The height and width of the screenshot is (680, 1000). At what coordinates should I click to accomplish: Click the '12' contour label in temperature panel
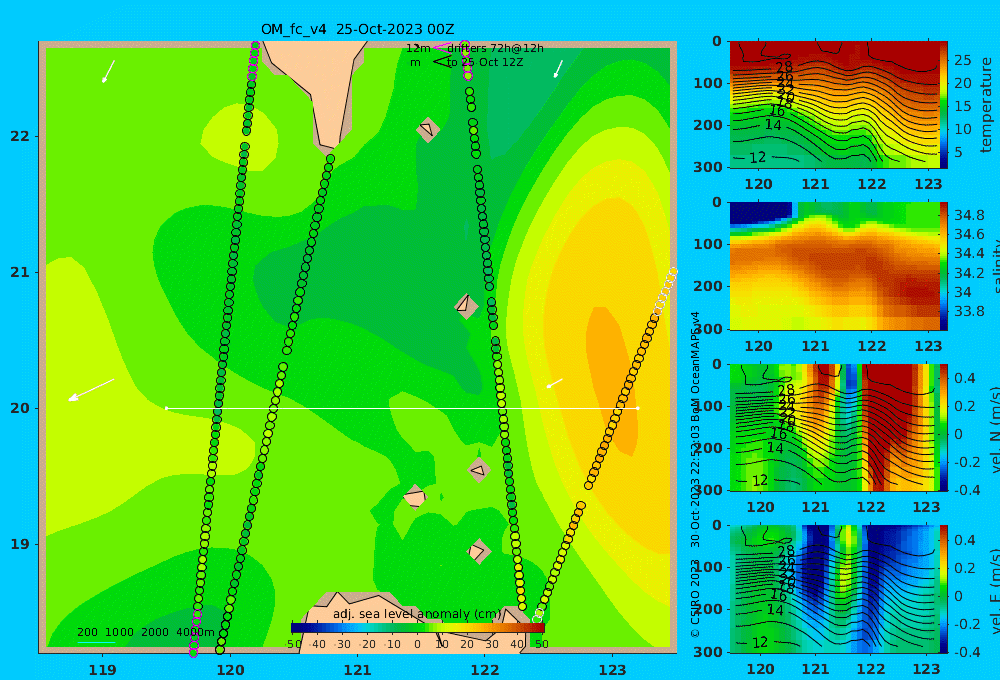coord(757,158)
